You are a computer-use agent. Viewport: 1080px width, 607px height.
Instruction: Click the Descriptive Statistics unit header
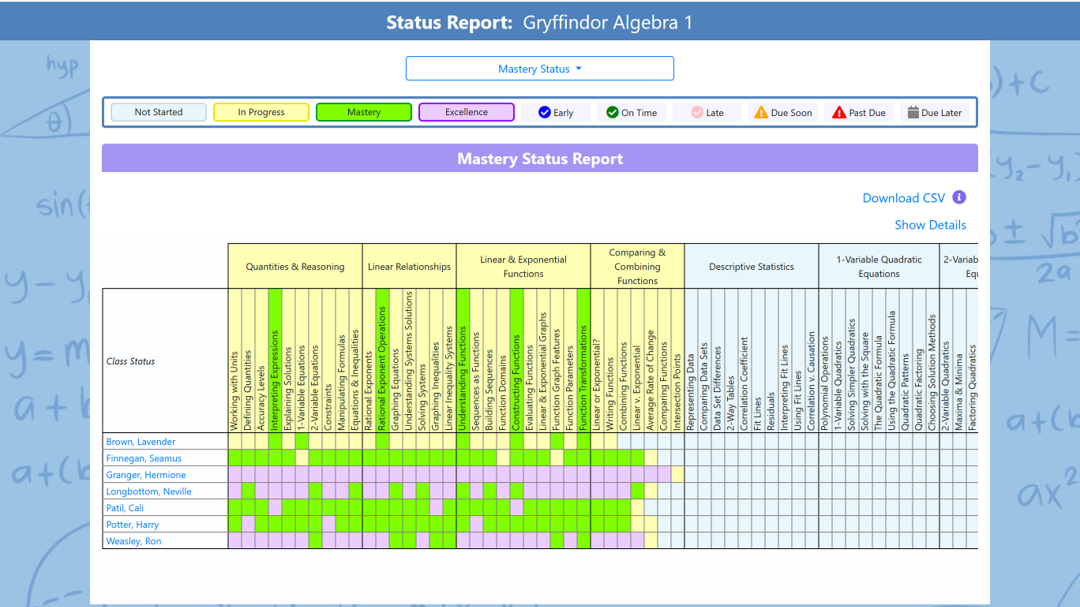751,267
